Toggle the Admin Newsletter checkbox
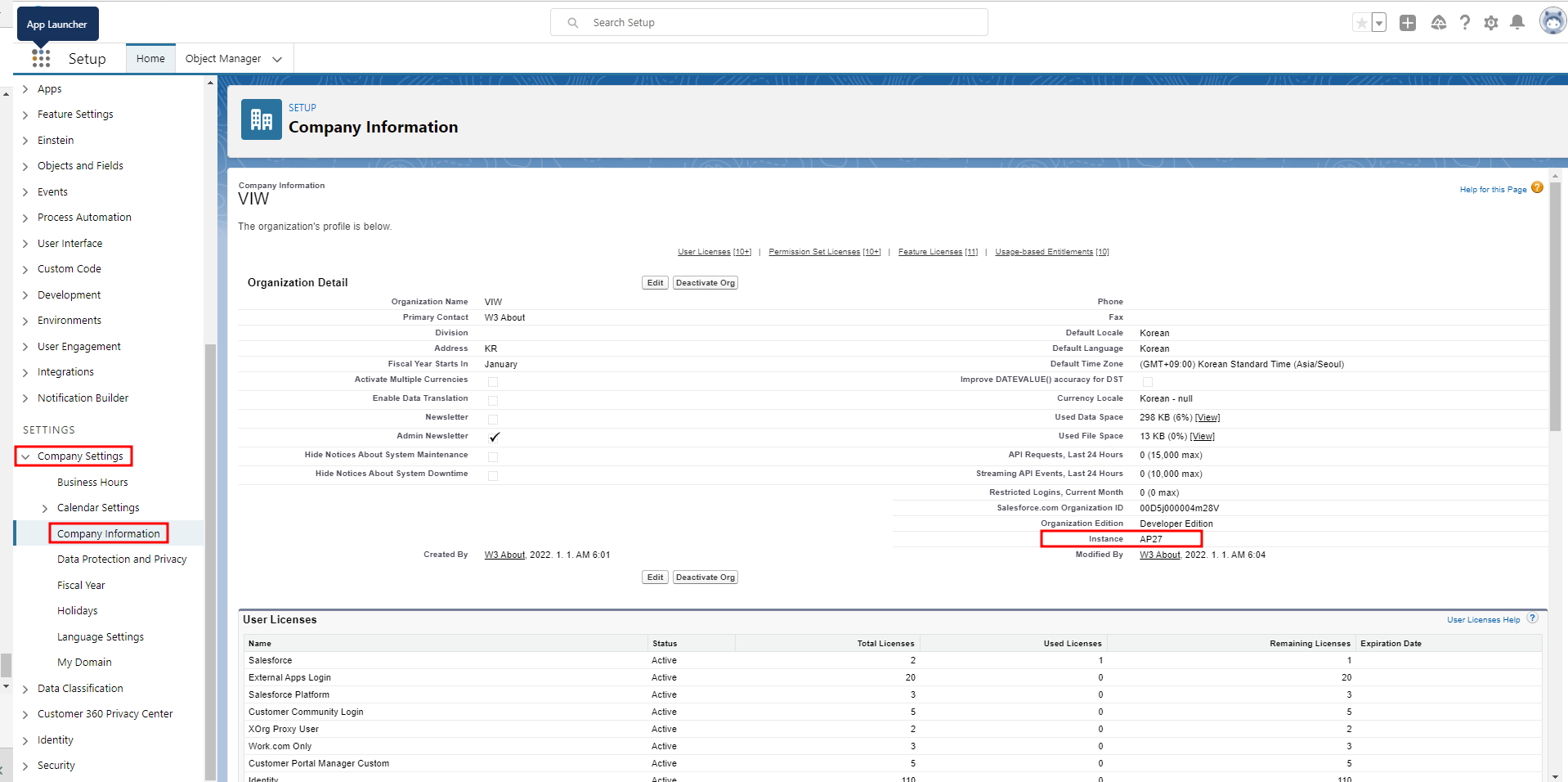Screen dimensions: 1568x782 [494, 437]
